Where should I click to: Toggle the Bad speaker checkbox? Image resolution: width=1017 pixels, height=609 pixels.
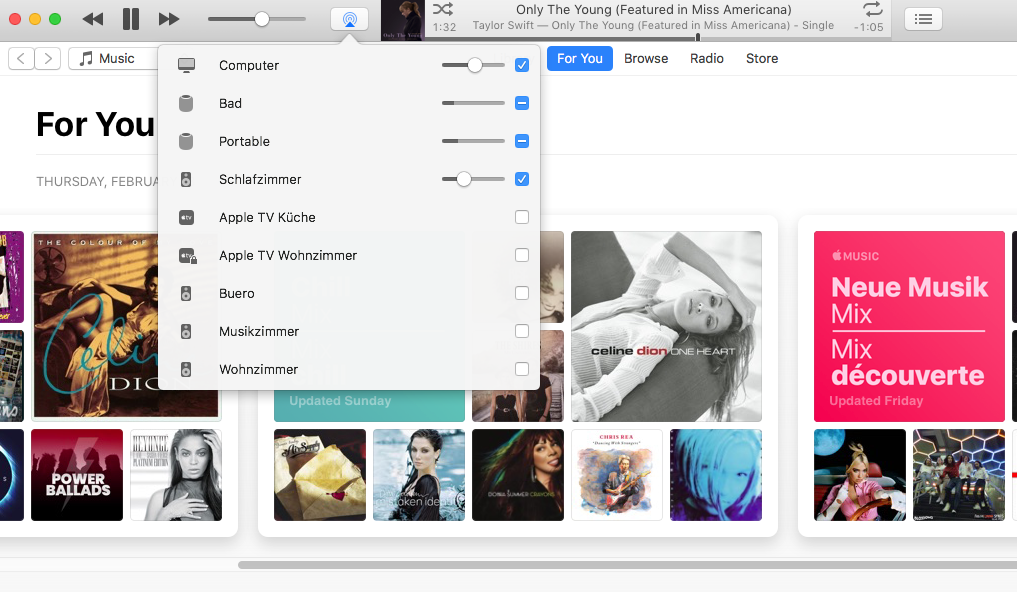pyautogui.click(x=521, y=103)
